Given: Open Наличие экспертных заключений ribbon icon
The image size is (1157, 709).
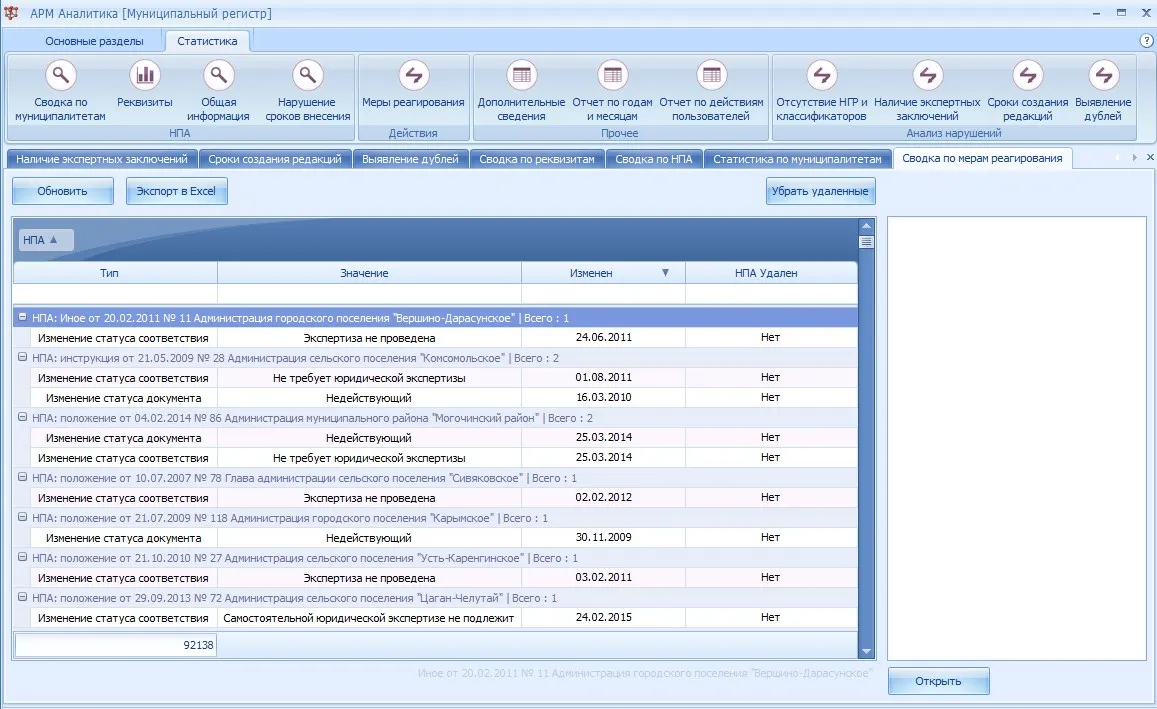Looking at the screenshot, I should (x=928, y=75).
